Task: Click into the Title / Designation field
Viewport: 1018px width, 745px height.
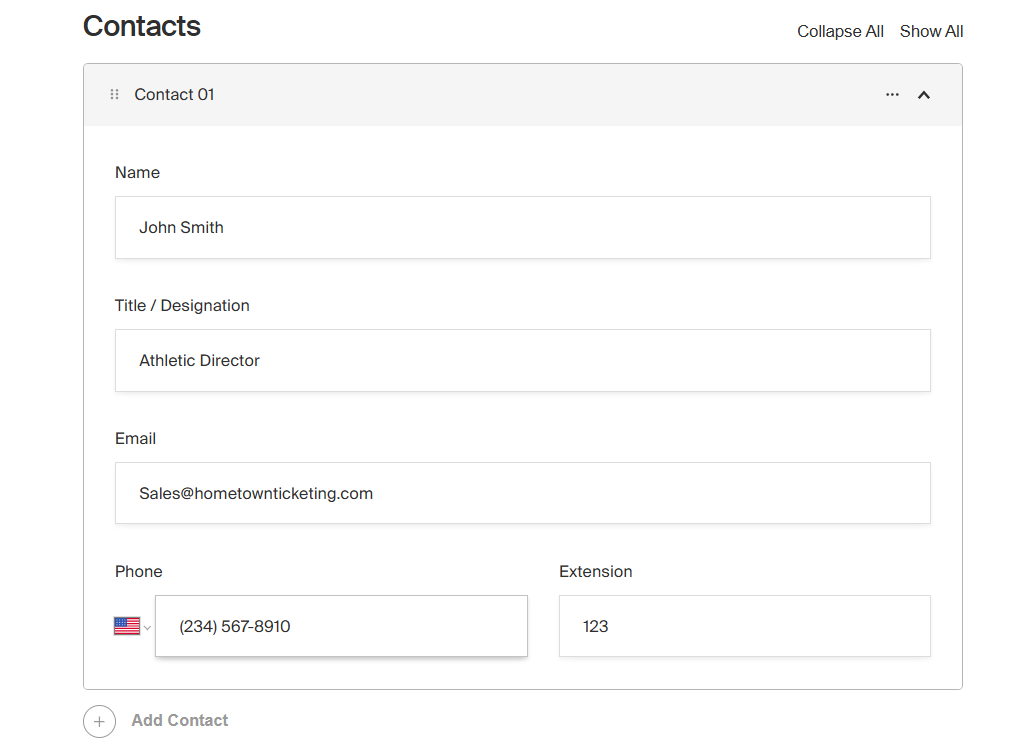Action: coord(522,360)
